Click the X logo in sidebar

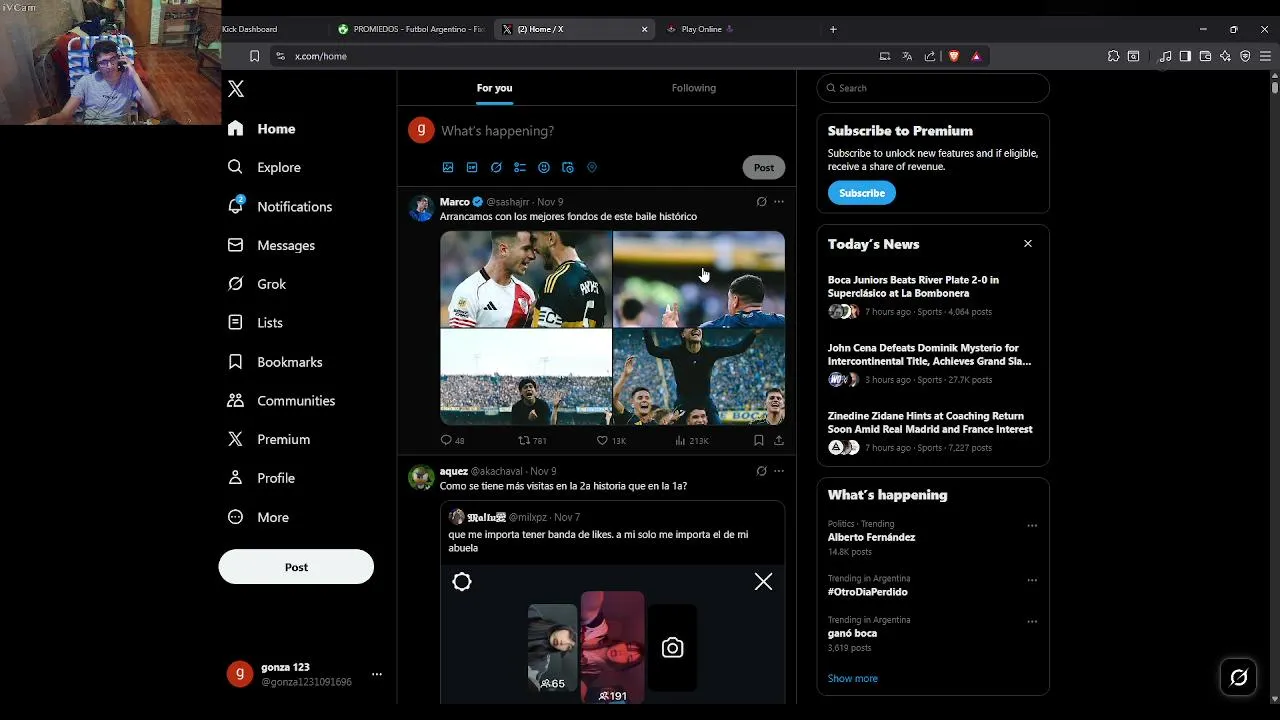(x=236, y=89)
